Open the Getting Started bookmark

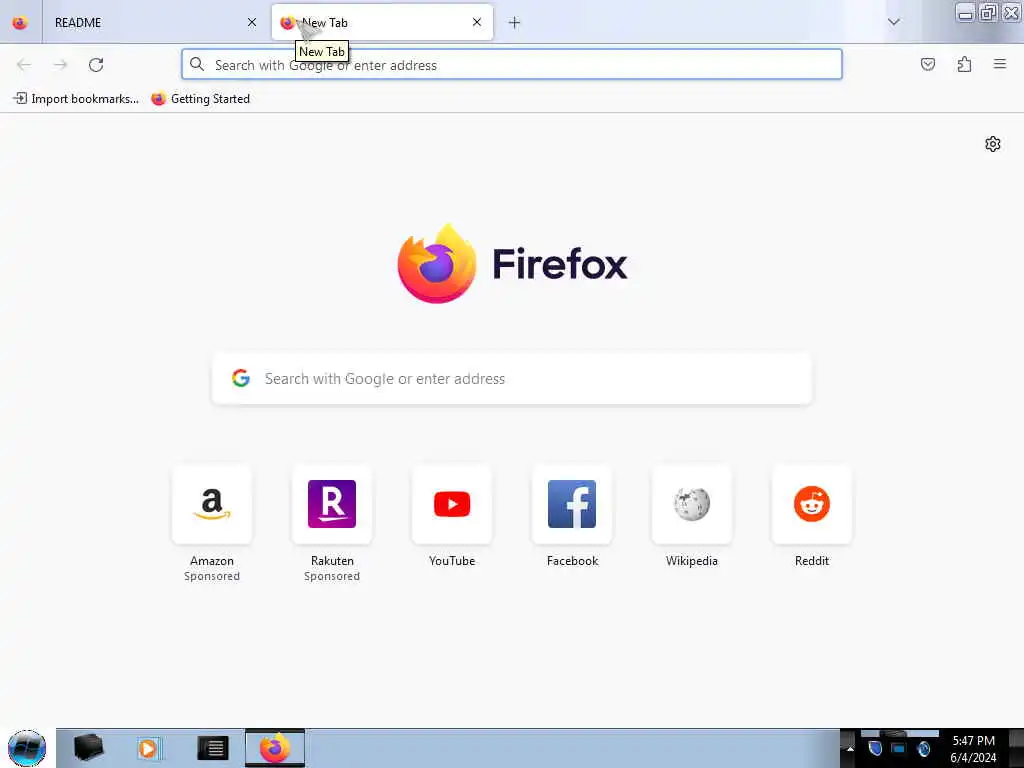(x=201, y=99)
